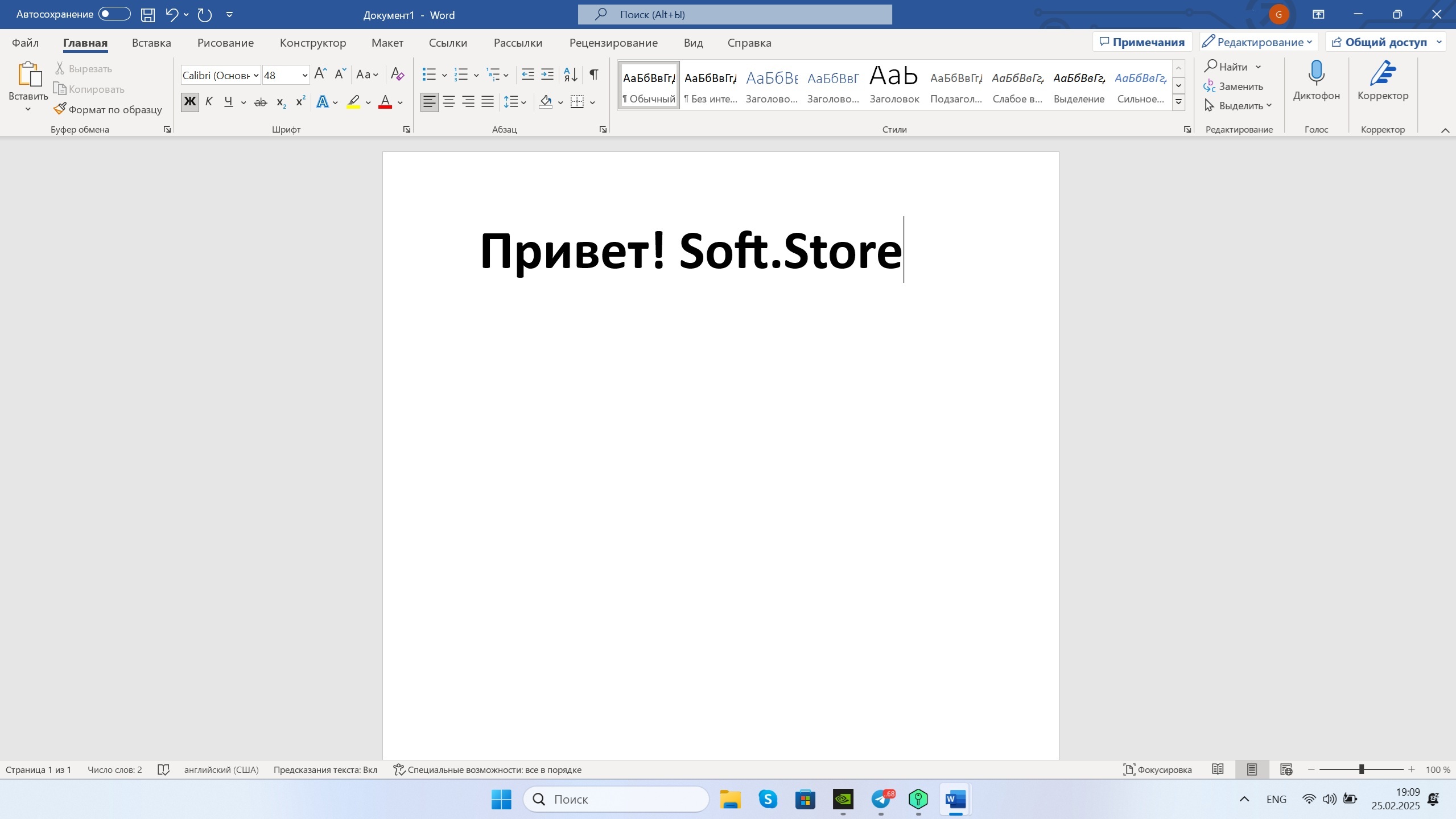Open the font name dropdown
The width and height of the screenshot is (1456, 819).
[x=257, y=75]
